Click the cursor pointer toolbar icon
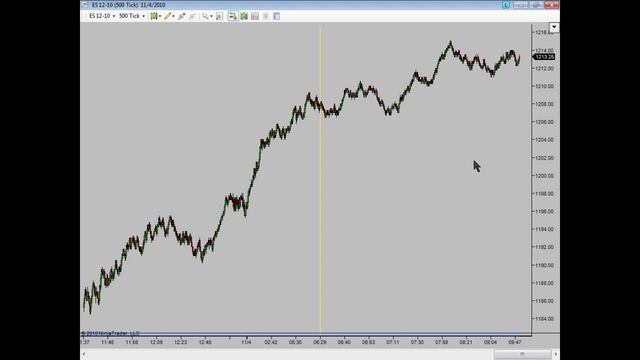 (x=182, y=16)
